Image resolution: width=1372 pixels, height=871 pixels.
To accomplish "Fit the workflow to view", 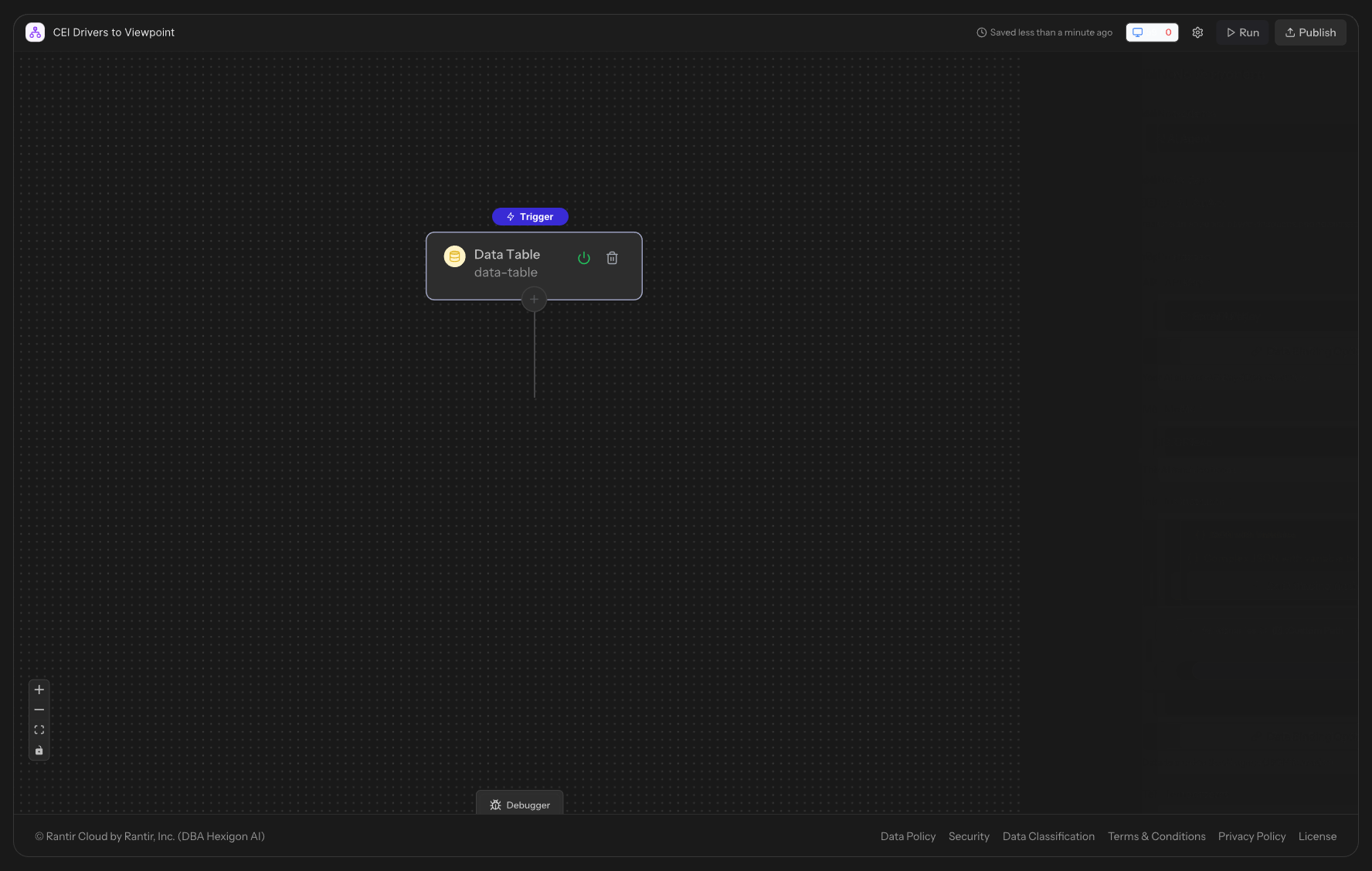I will click(39, 730).
